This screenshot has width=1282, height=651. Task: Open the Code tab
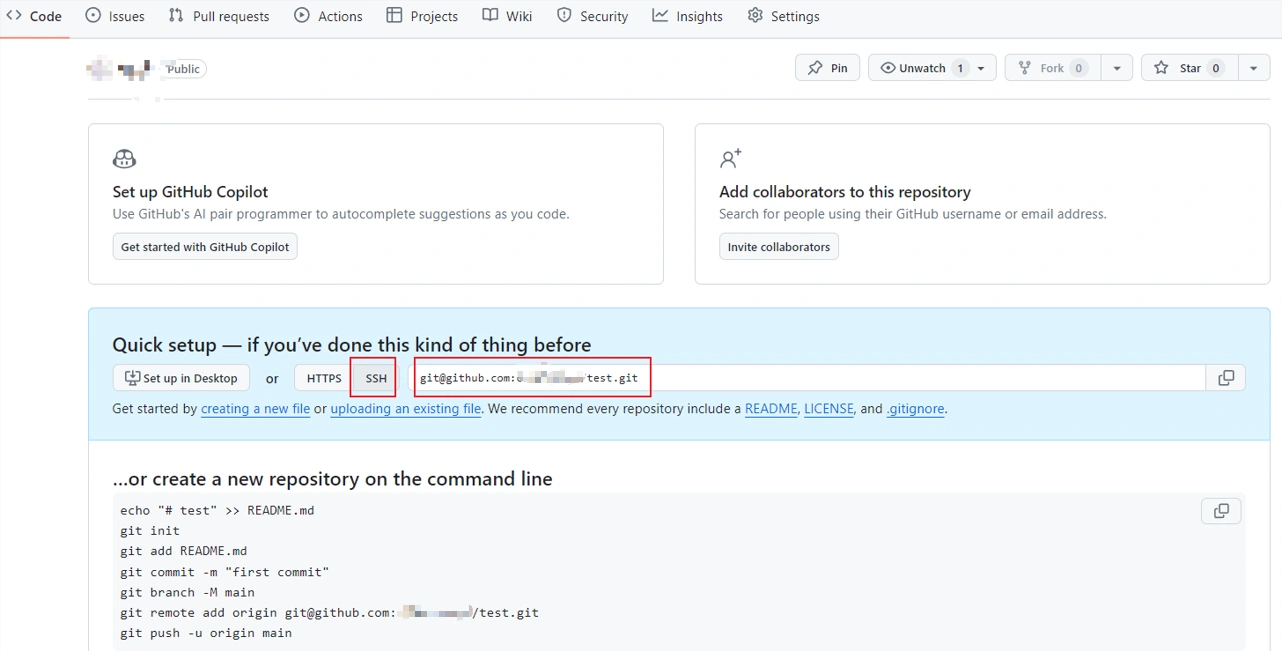34,16
